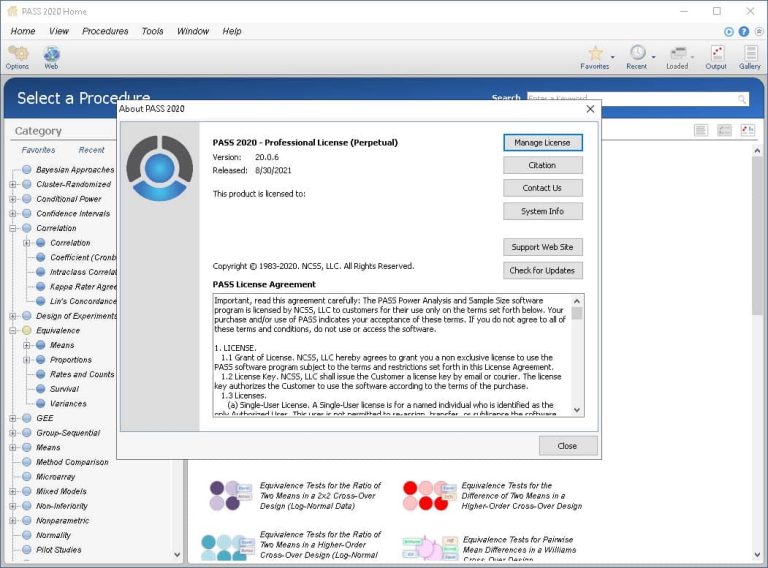This screenshot has height=568, width=768.
Task: Switch to thumbnail view layout icon
Action: coord(747,130)
